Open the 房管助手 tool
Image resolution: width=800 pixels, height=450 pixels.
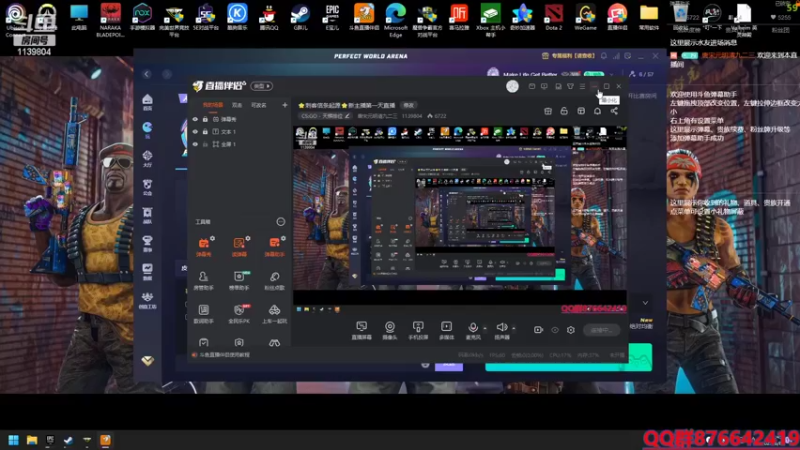coord(204,280)
